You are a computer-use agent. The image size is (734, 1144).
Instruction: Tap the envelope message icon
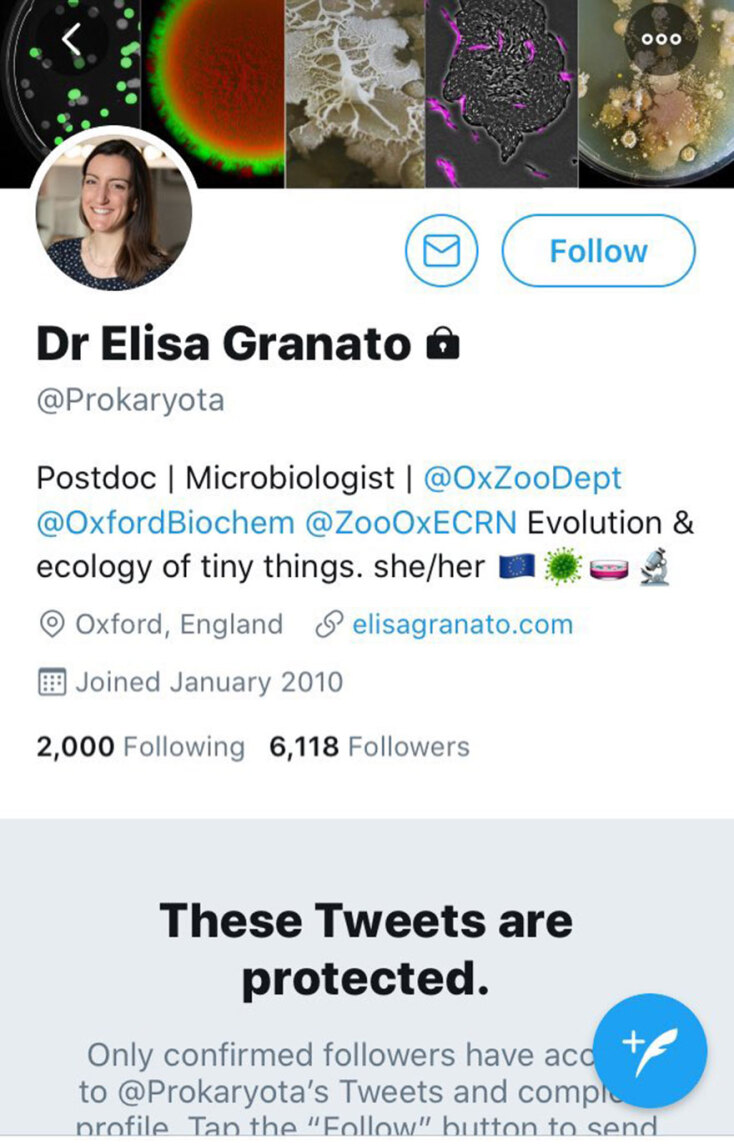pyautogui.click(x=441, y=250)
